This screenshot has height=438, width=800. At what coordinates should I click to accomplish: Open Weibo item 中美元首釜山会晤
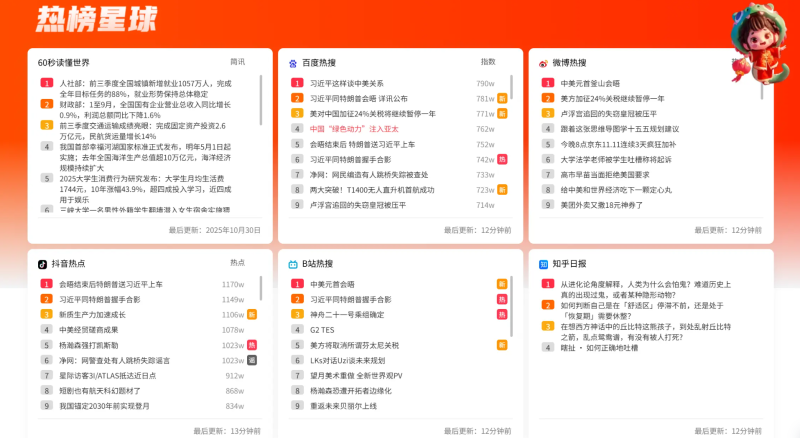coord(590,83)
